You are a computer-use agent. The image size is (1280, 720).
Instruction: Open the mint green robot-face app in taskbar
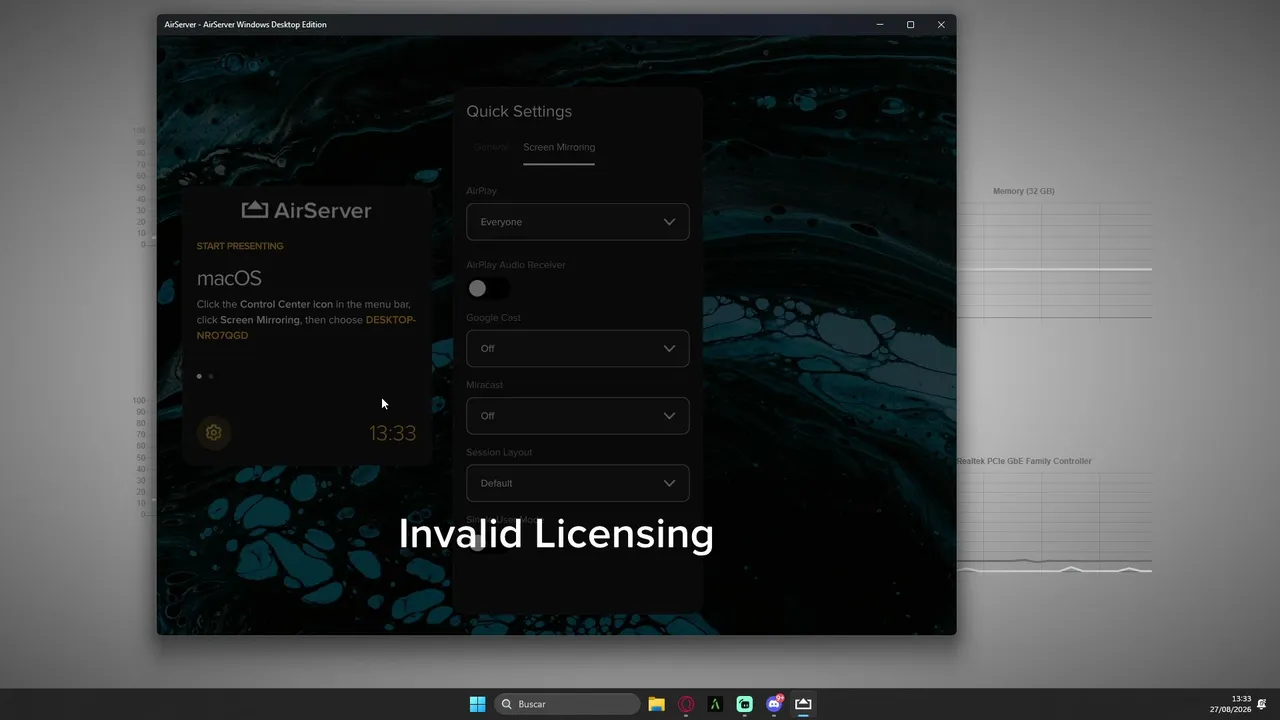(x=744, y=704)
